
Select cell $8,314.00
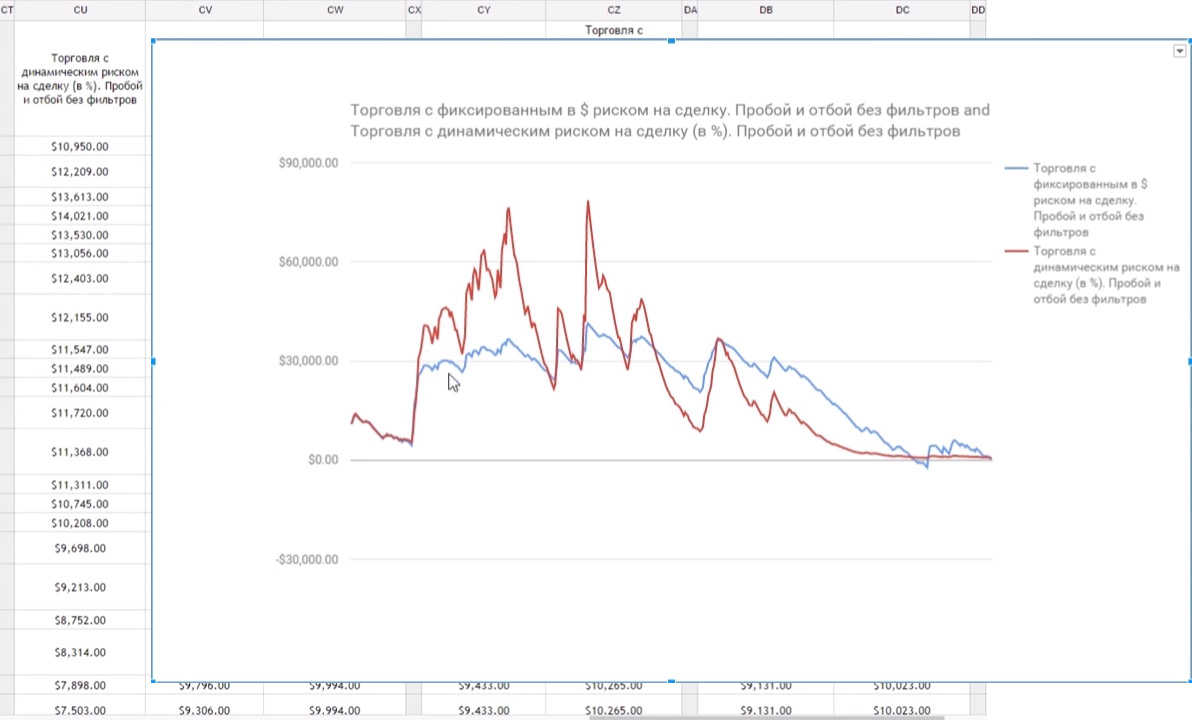point(80,652)
